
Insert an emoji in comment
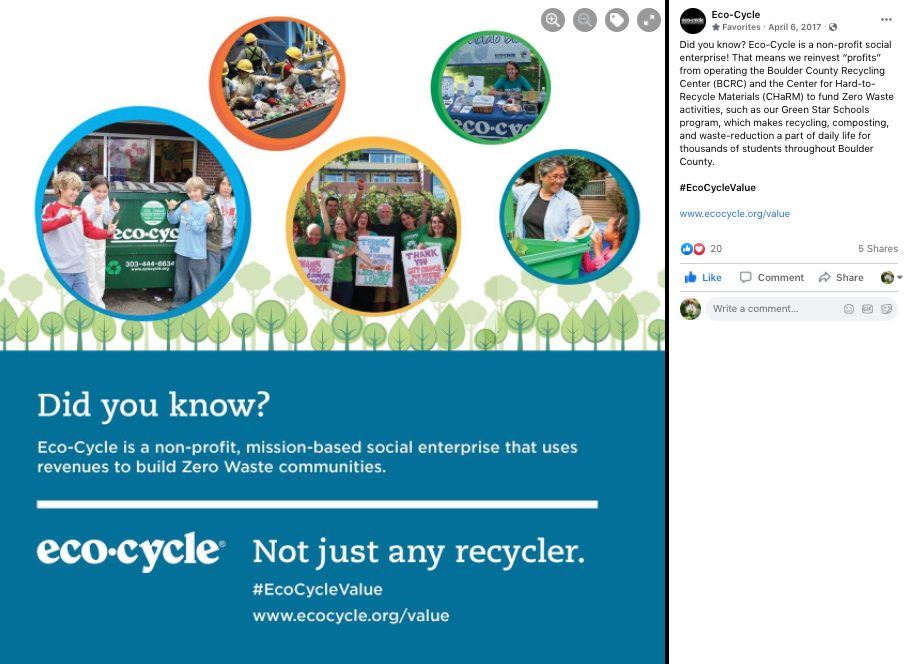pyautogui.click(x=848, y=309)
